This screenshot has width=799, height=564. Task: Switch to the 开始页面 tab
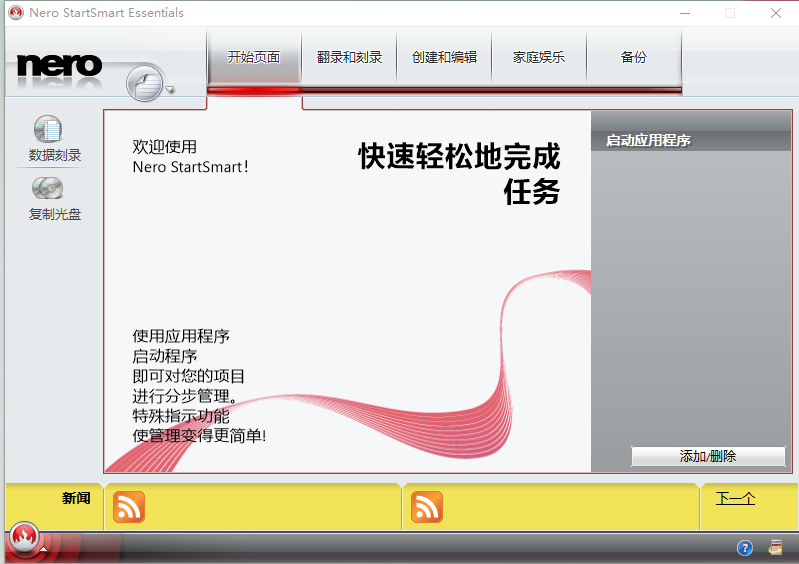[x=254, y=57]
